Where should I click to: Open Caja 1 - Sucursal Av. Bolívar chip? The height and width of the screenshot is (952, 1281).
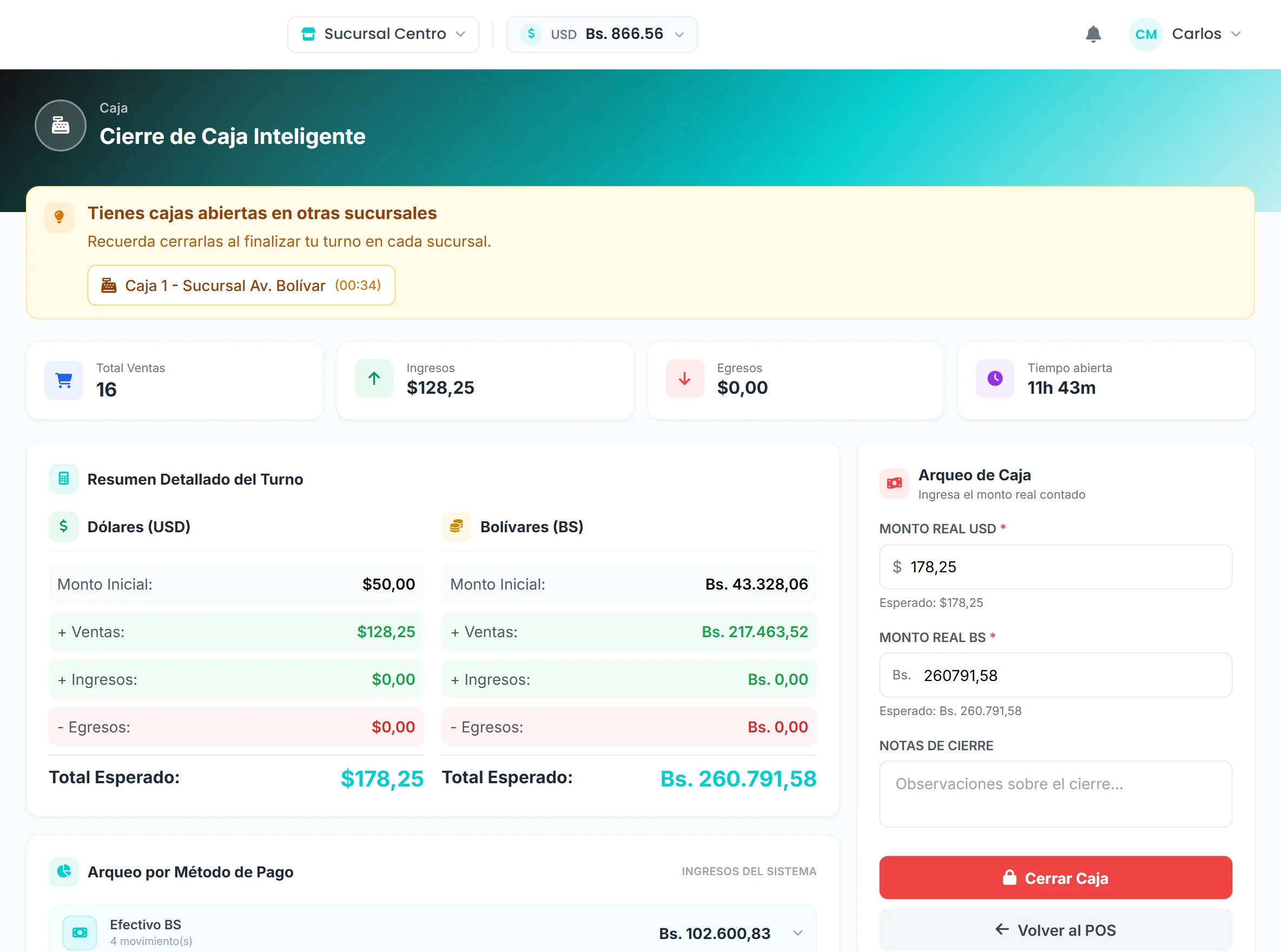click(241, 285)
